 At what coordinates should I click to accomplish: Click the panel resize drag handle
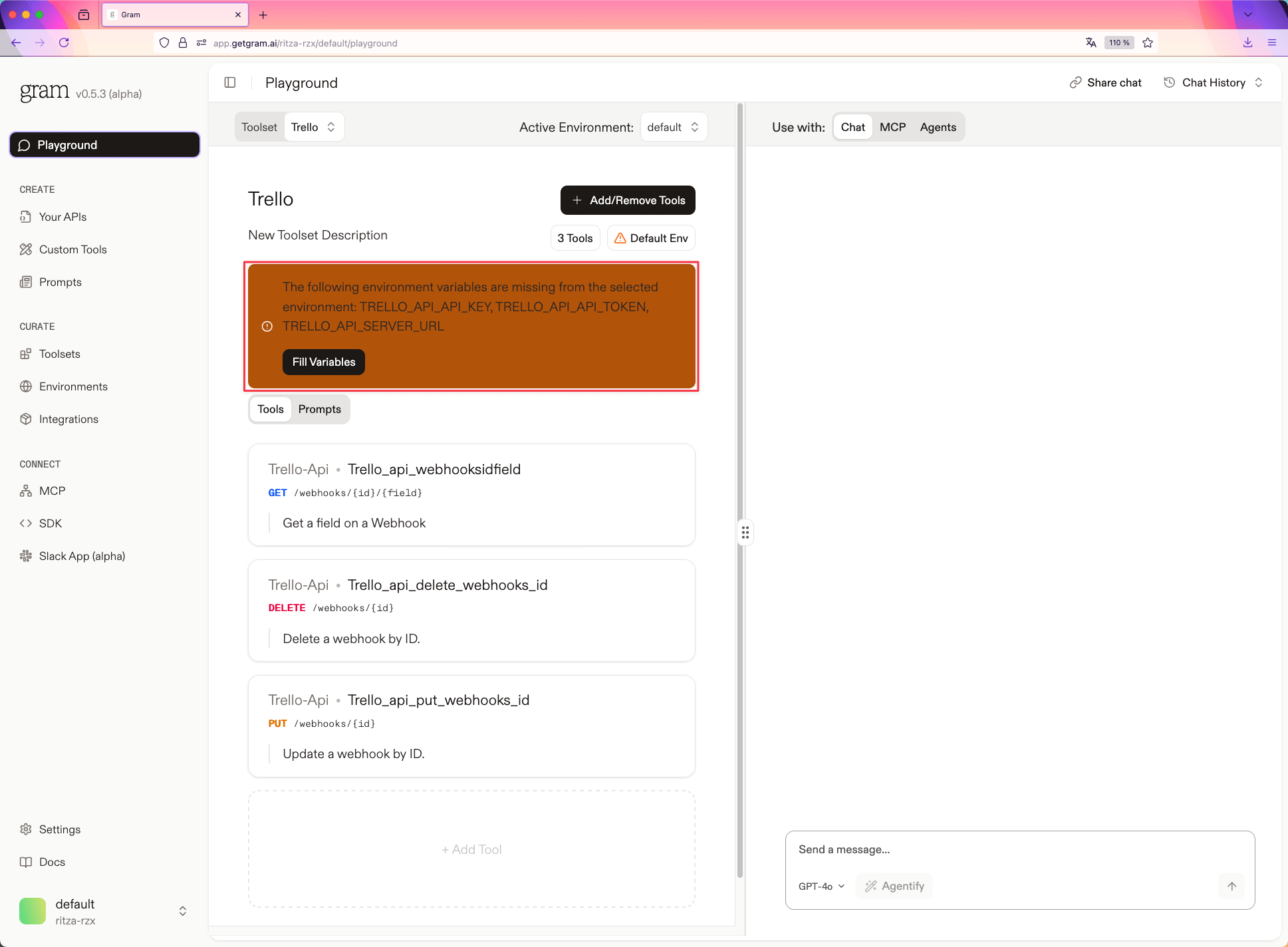click(745, 533)
